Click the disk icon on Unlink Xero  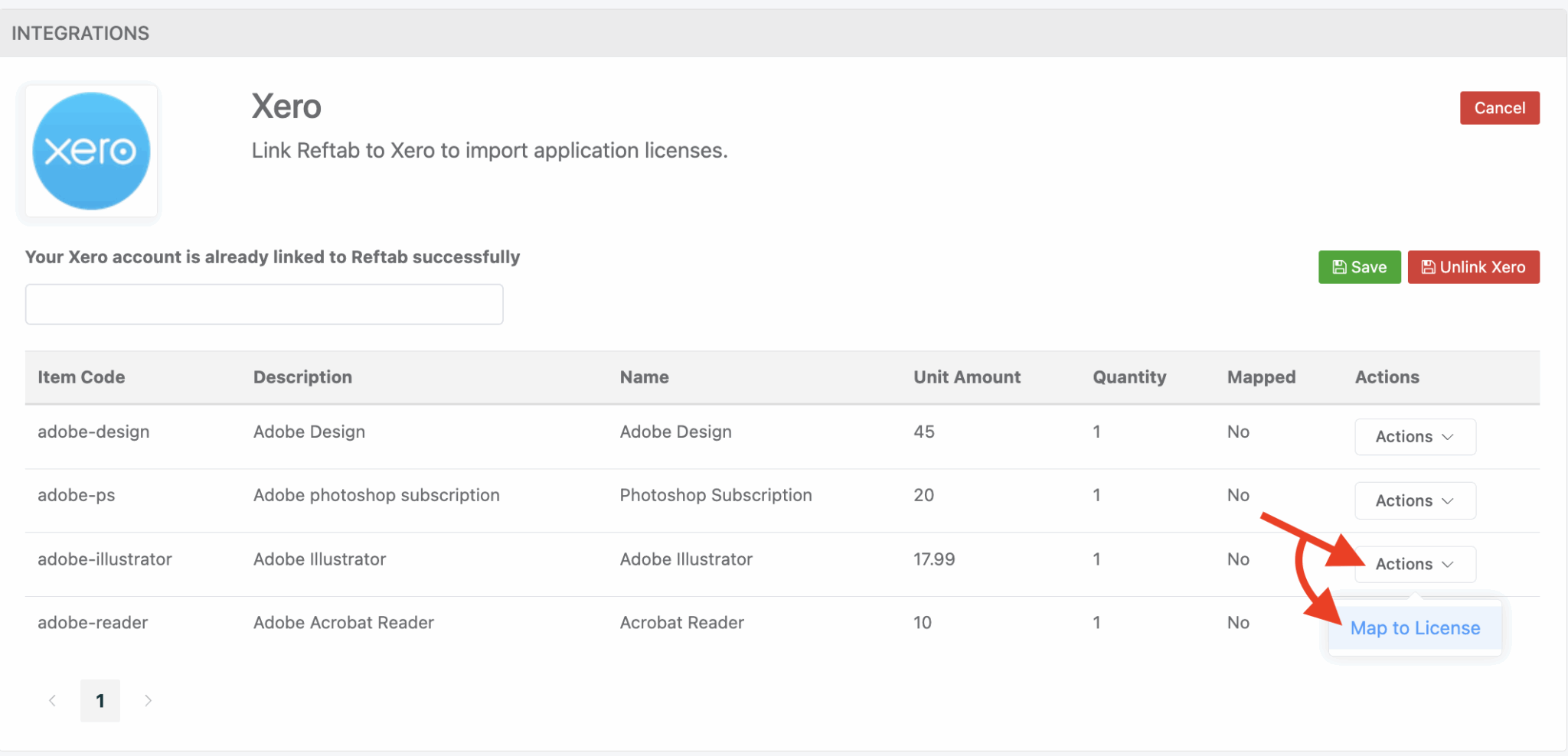point(1428,267)
